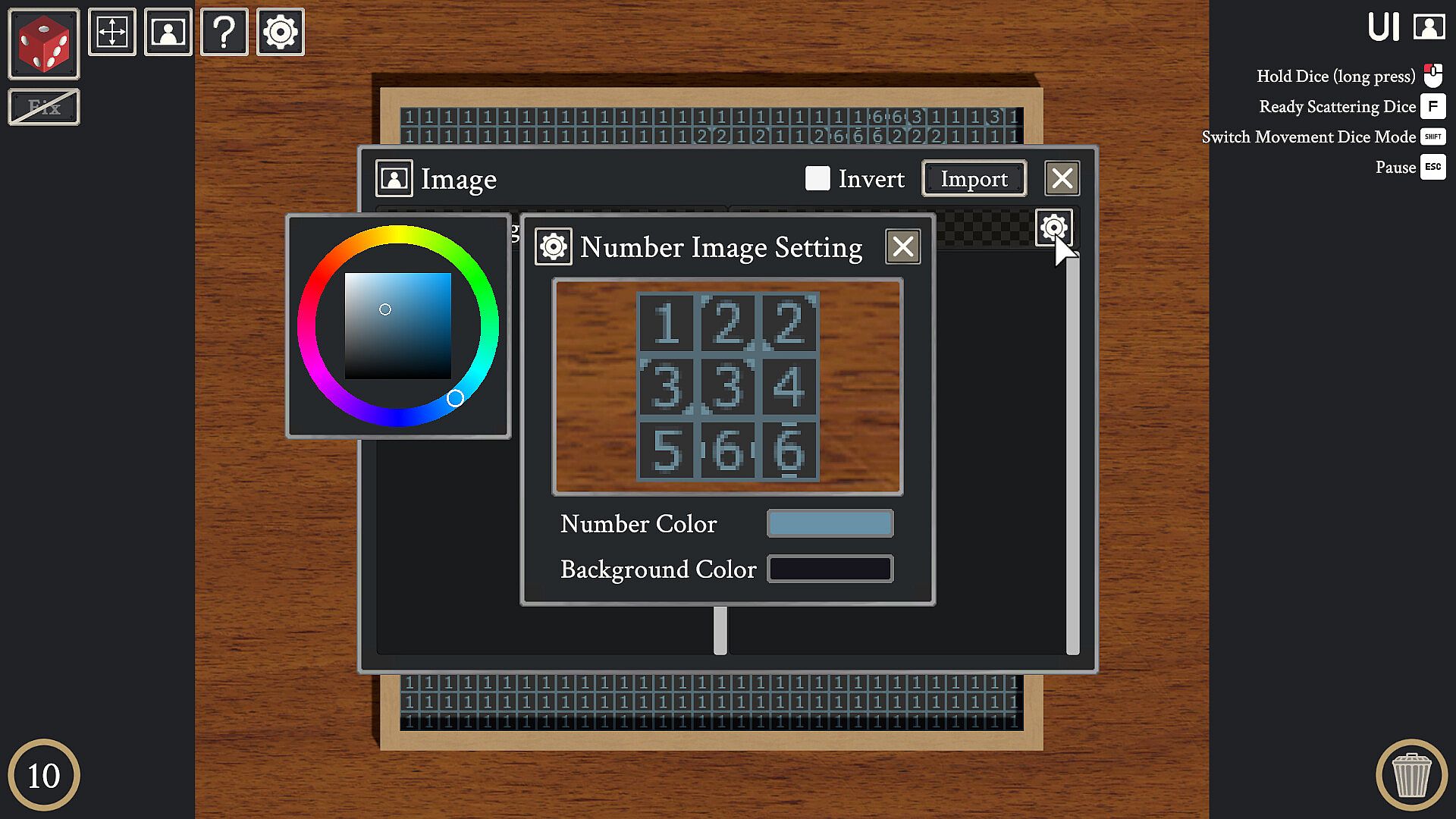1456x819 pixels.
Task: Close the Number Image Setting dialog
Action: tap(902, 246)
